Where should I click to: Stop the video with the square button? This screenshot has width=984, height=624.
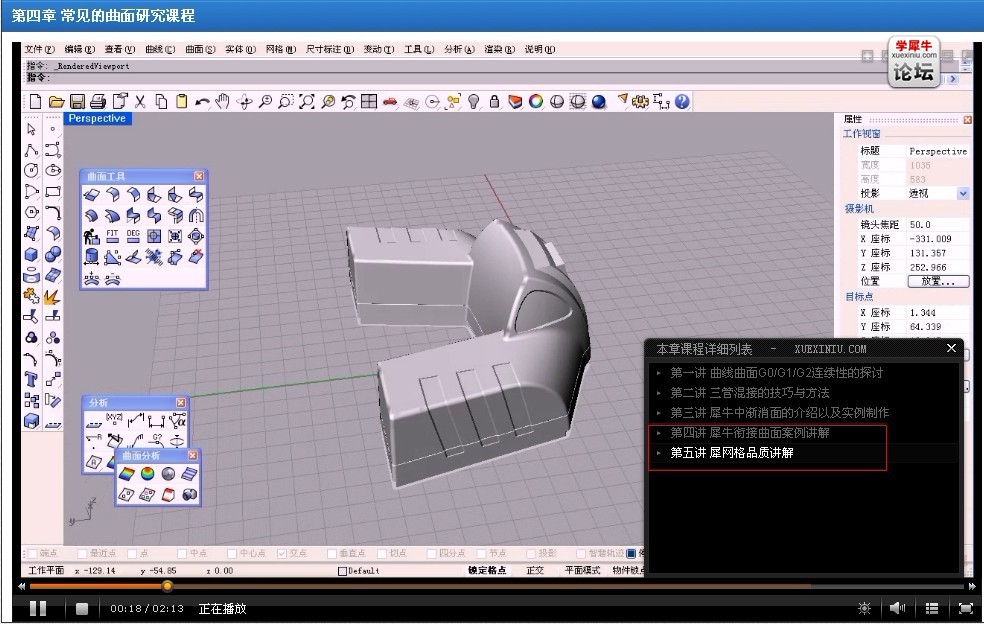coord(82,608)
